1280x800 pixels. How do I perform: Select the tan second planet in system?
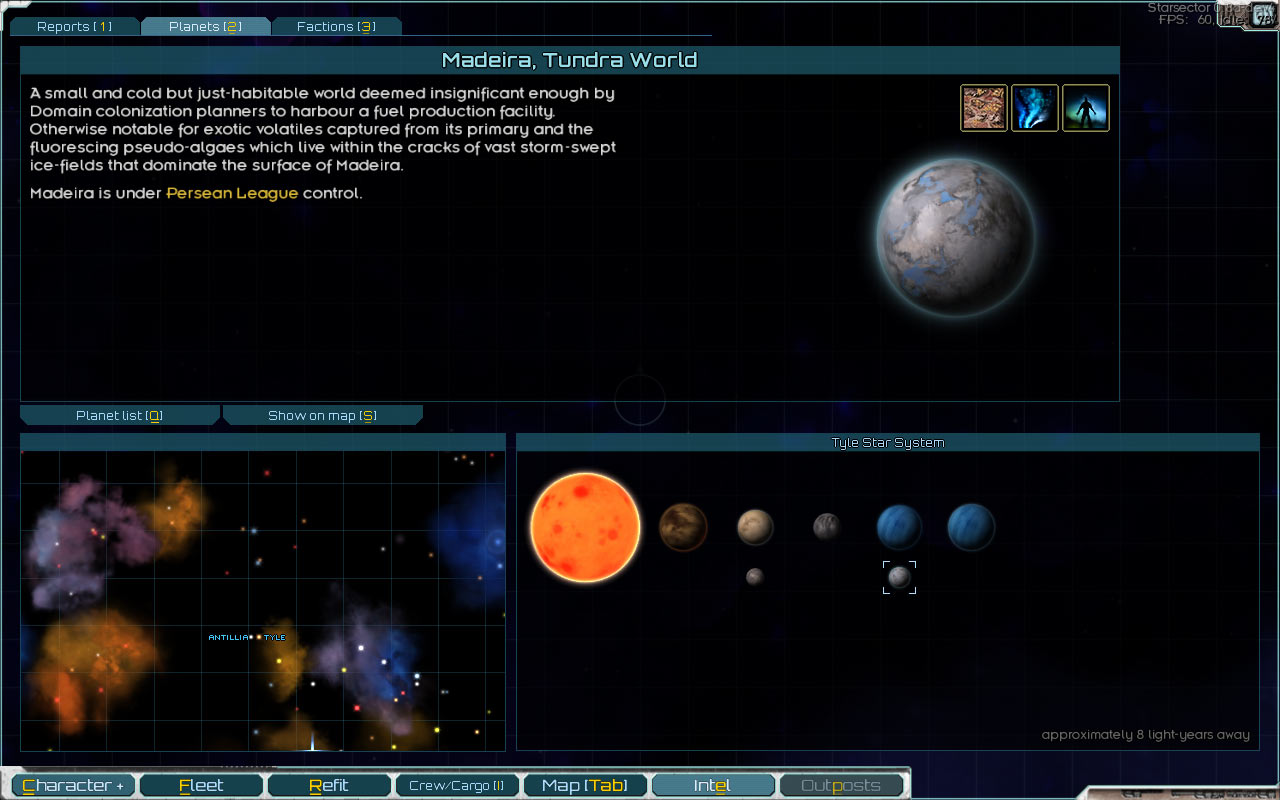755,527
